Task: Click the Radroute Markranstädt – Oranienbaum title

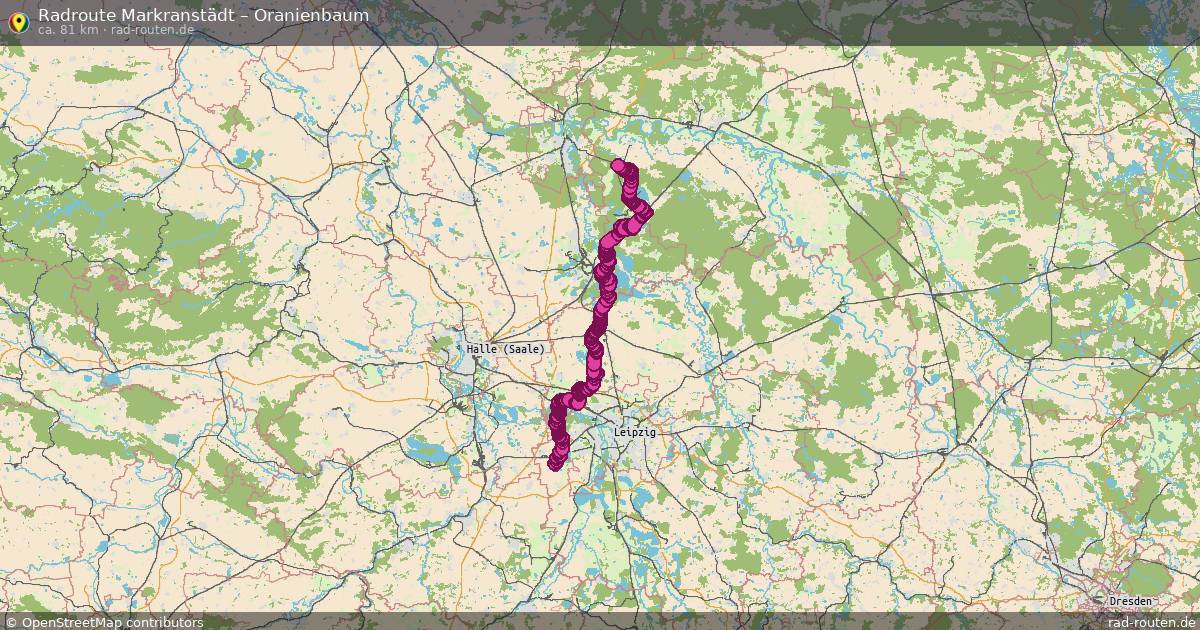Action: (203, 15)
